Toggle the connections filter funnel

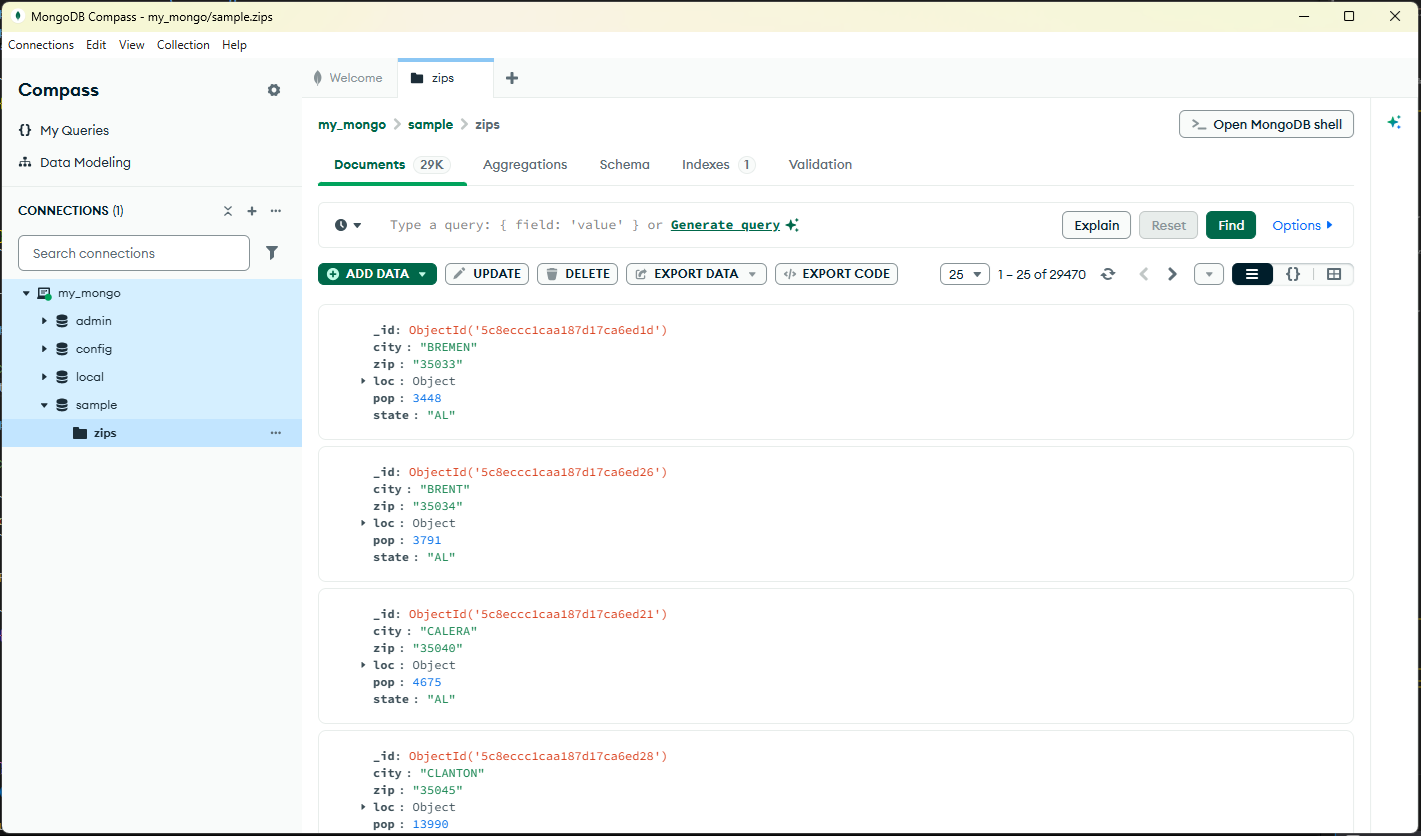[271, 253]
